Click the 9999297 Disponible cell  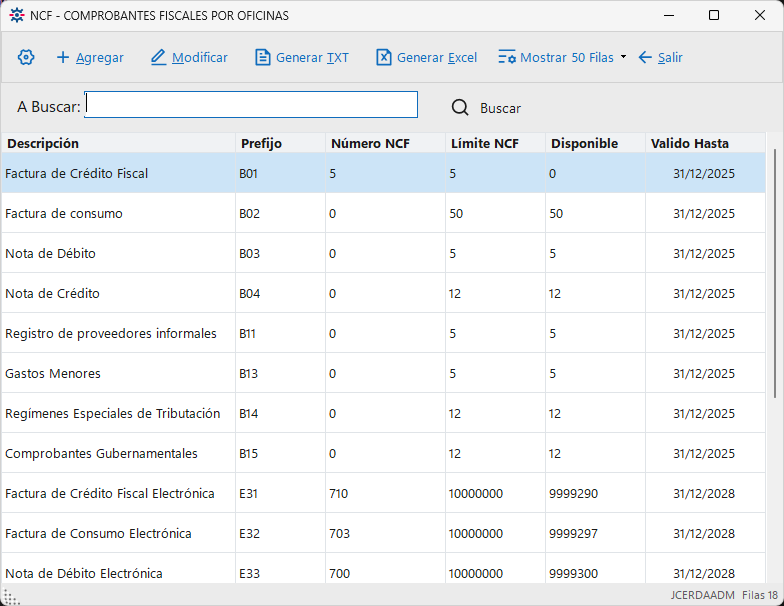596,533
